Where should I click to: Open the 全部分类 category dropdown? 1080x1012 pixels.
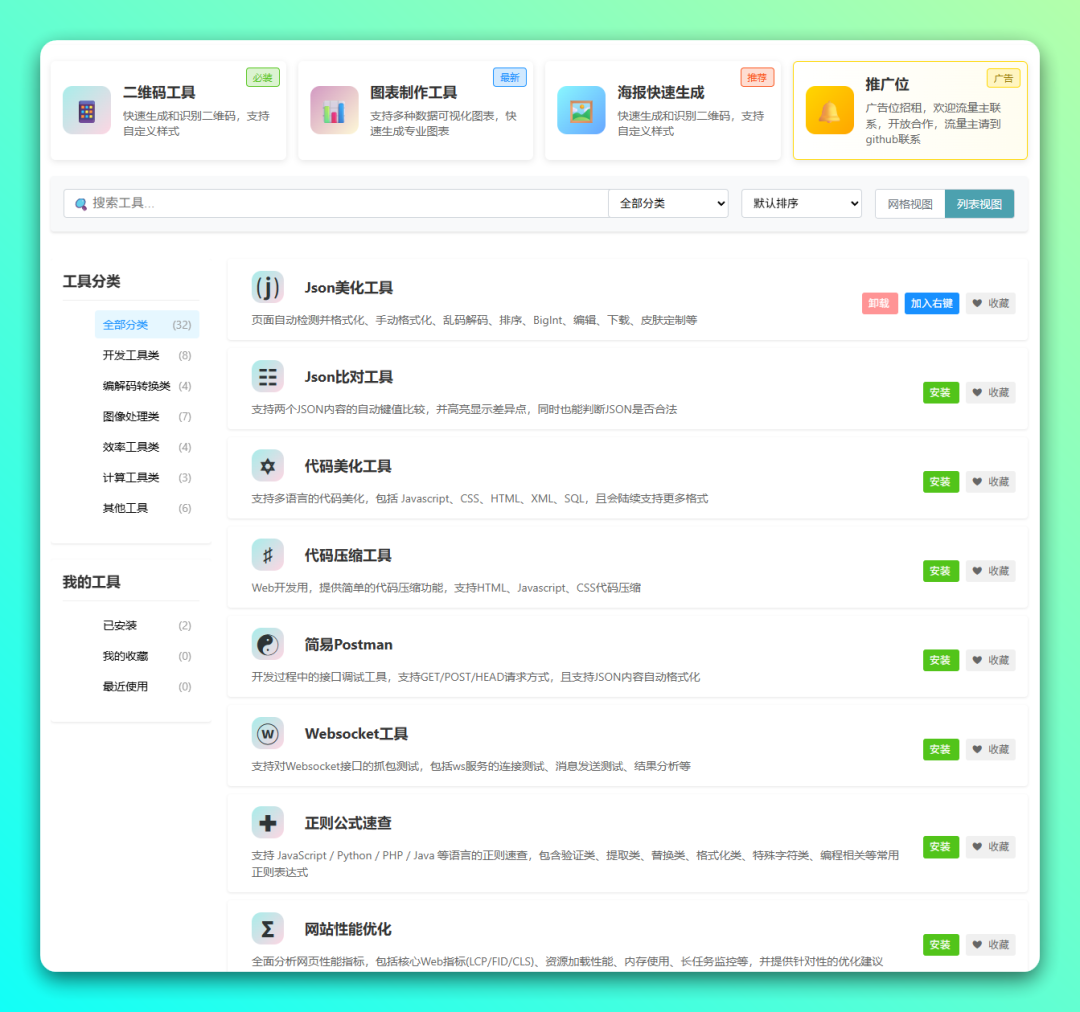[x=668, y=204]
